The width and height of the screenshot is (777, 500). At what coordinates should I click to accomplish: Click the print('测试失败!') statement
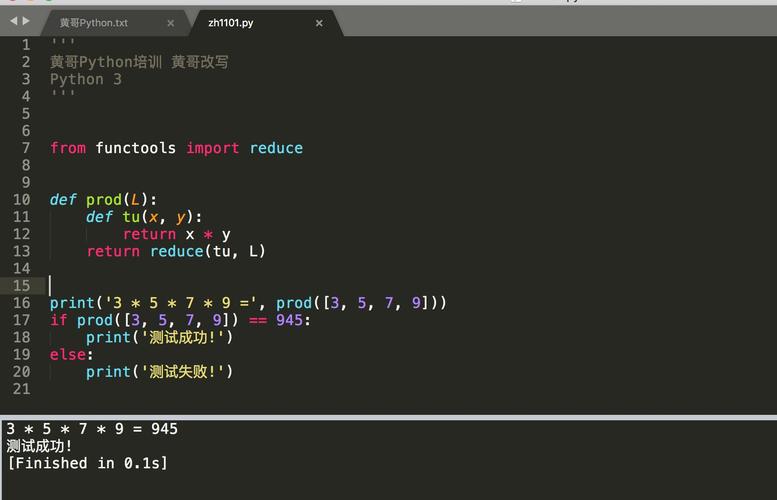click(160, 372)
